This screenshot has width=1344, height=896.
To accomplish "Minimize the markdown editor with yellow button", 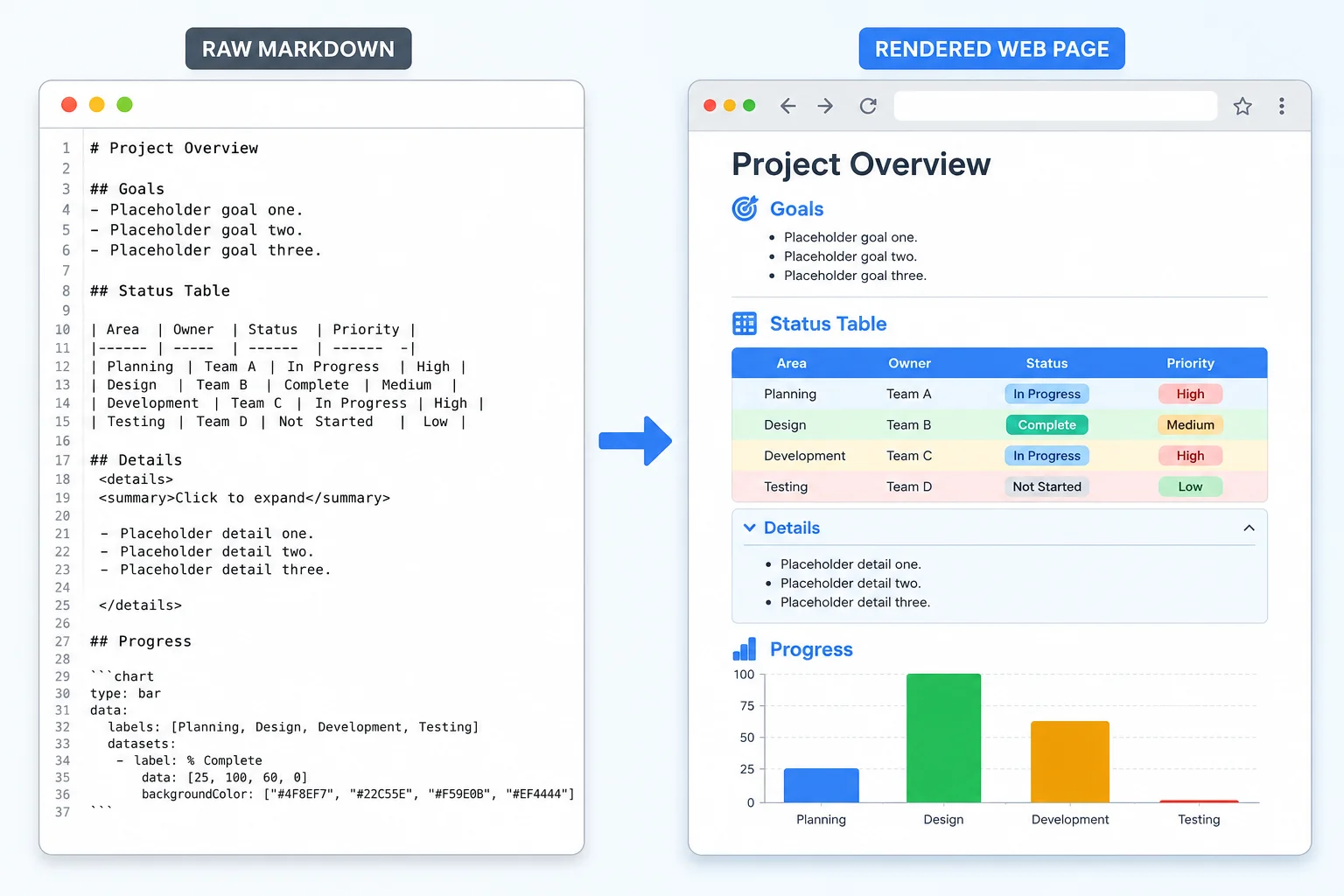I will pyautogui.click(x=97, y=104).
